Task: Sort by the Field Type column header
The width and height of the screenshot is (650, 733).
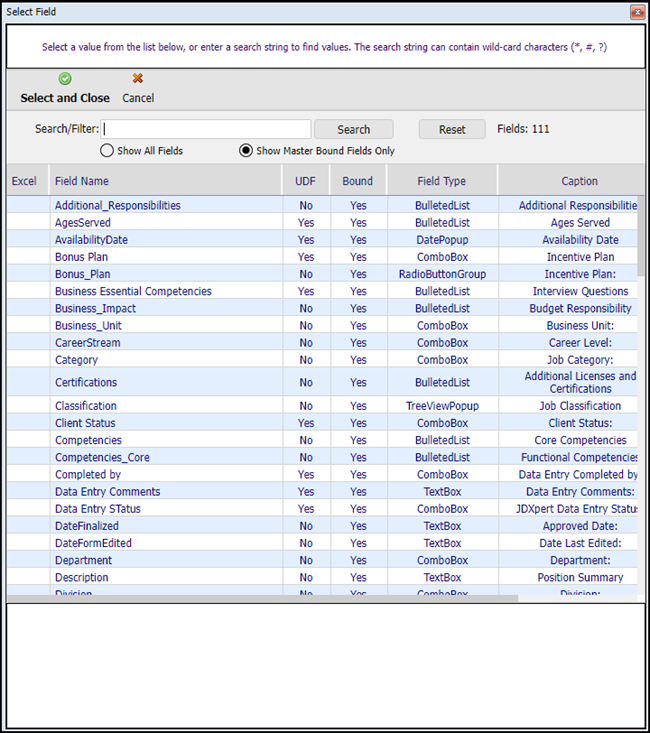Action: point(442,181)
